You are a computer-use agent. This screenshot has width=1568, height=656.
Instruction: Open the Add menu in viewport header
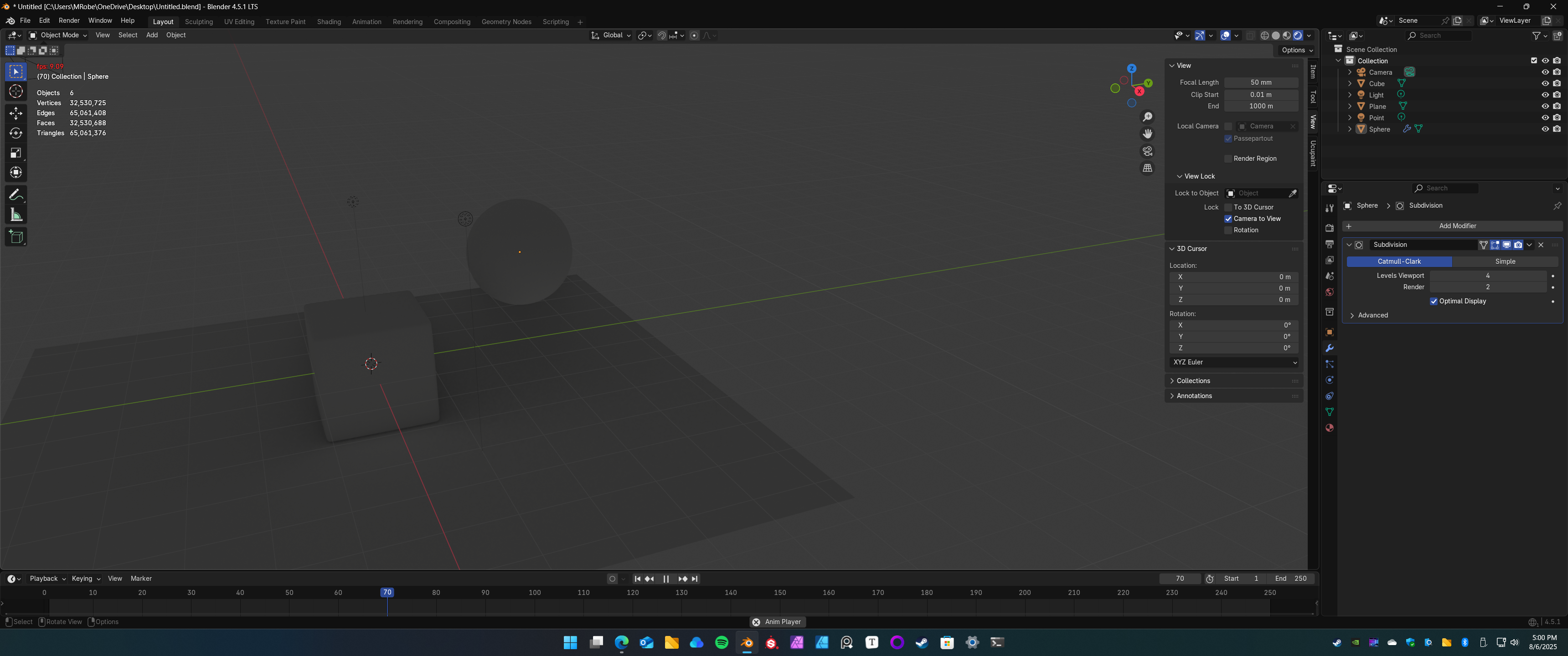coord(152,35)
